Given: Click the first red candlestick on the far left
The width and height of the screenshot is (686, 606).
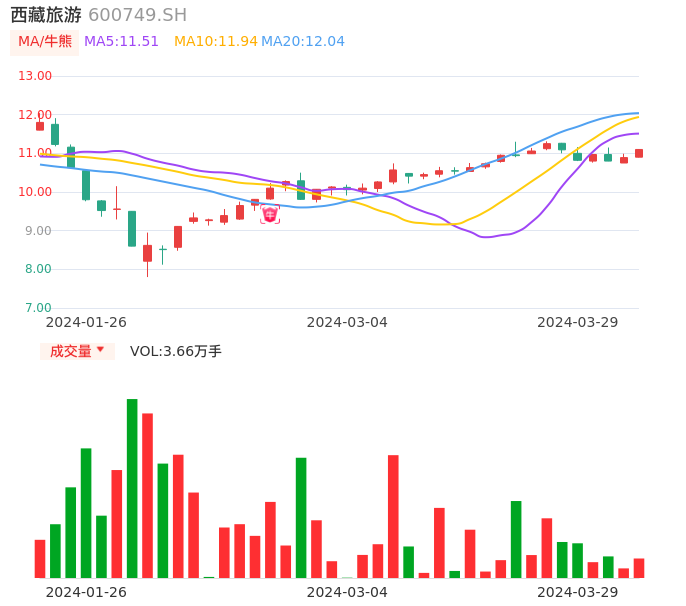Looking at the screenshot, I should pyautogui.click(x=40, y=126).
